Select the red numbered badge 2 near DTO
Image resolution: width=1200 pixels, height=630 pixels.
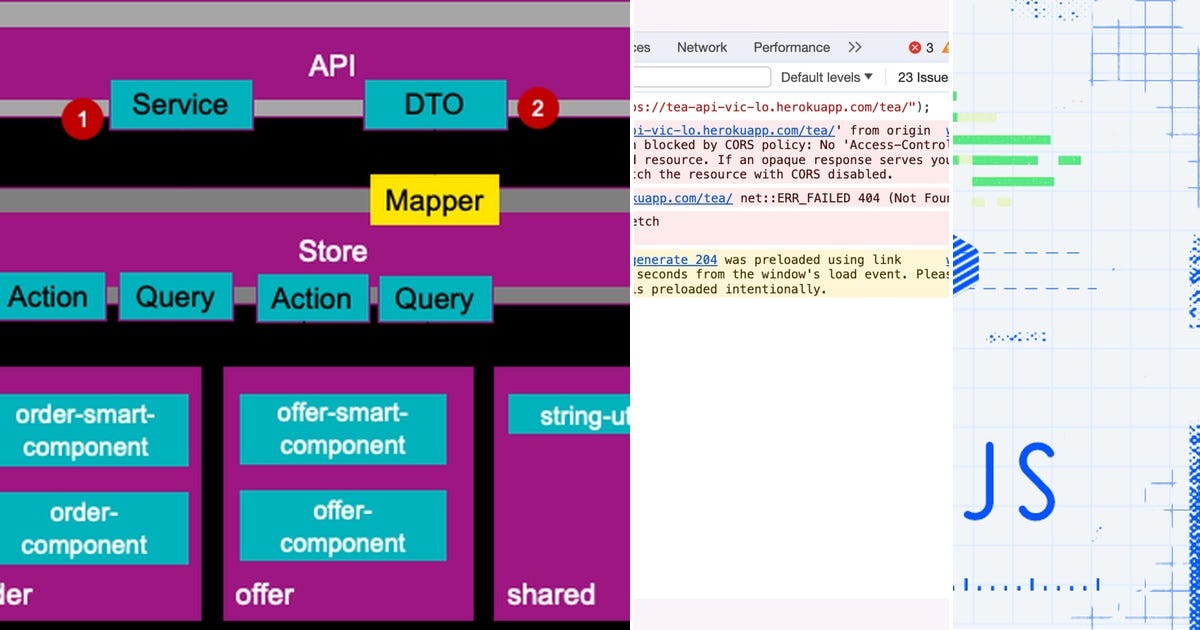click(538, 110)
